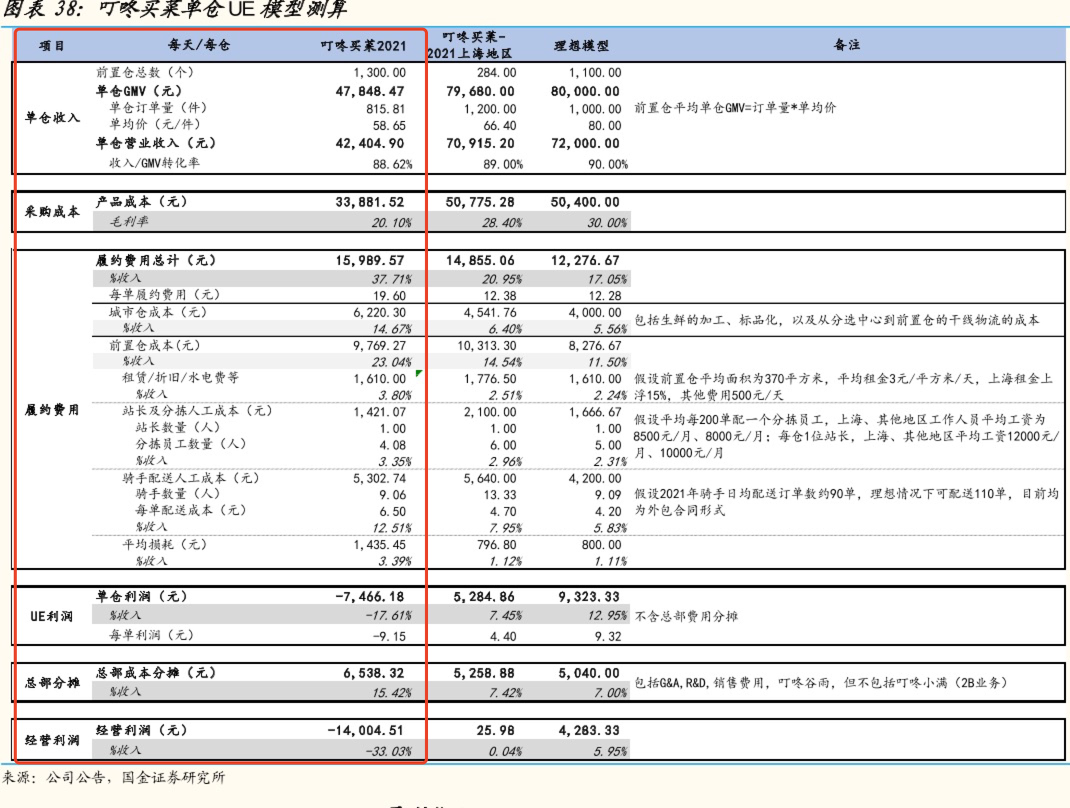Click the value 14,855.06

tap(480, 261)
